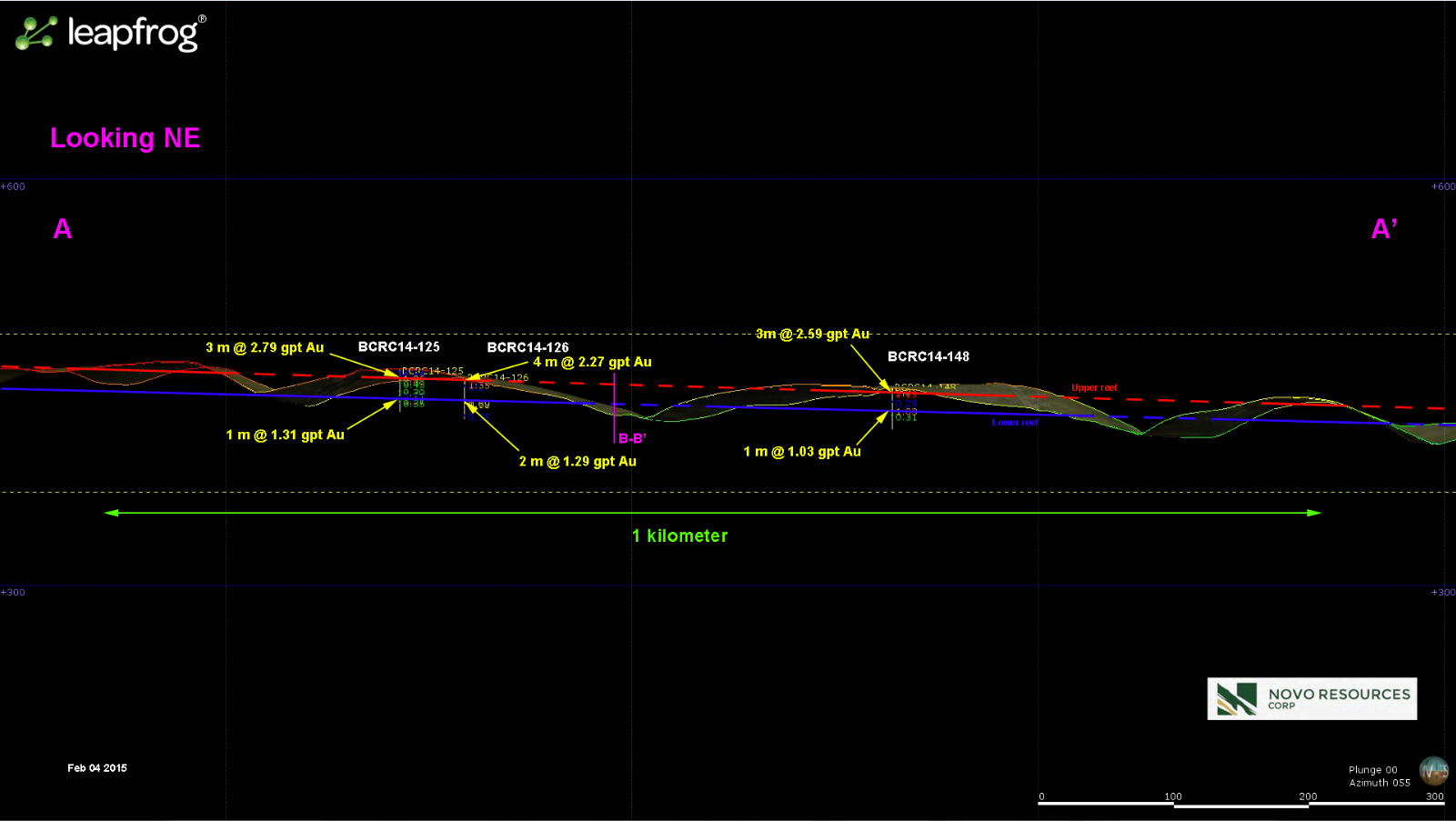Click the red Upper reef label
Screen dimensions: 1456x821
[x=1094, y=387]
